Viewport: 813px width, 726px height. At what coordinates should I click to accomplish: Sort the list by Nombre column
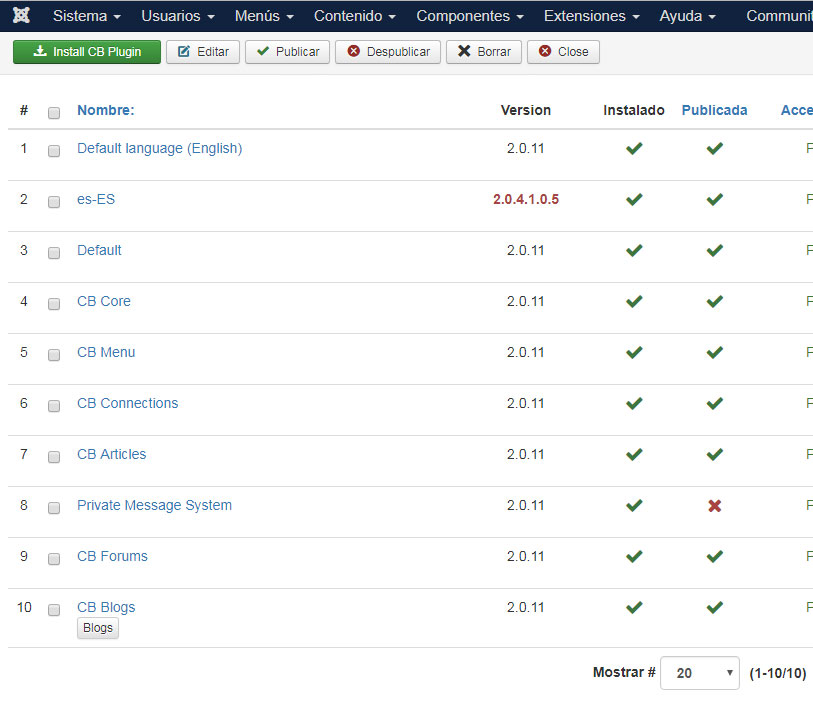pyautogui.click(x=106, y=110)
